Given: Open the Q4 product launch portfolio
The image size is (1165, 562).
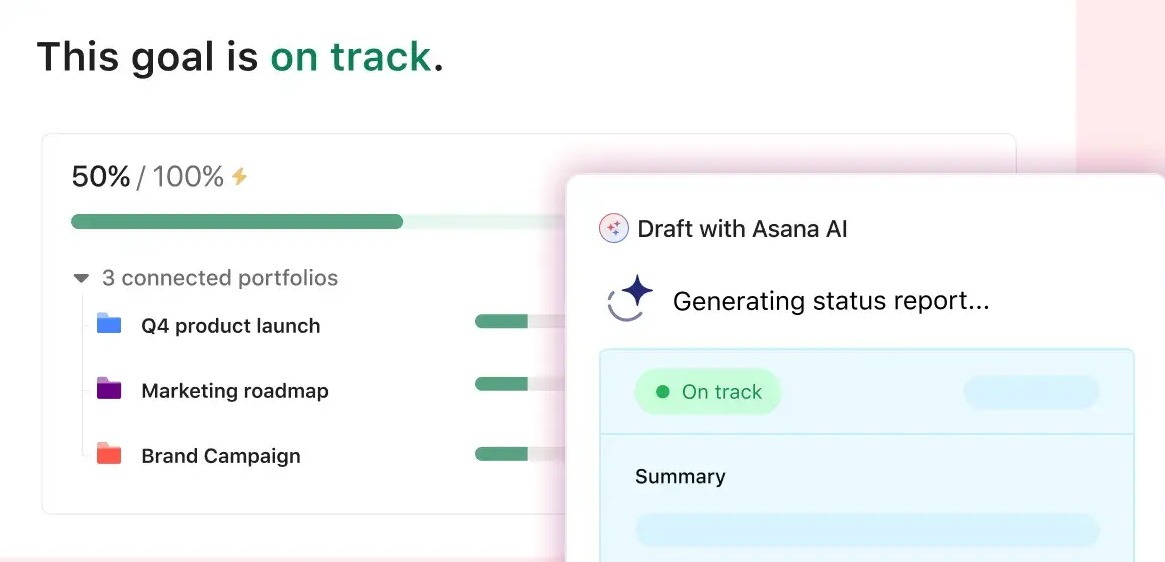Looking at the screenshot, I should (x=231, y=326).
